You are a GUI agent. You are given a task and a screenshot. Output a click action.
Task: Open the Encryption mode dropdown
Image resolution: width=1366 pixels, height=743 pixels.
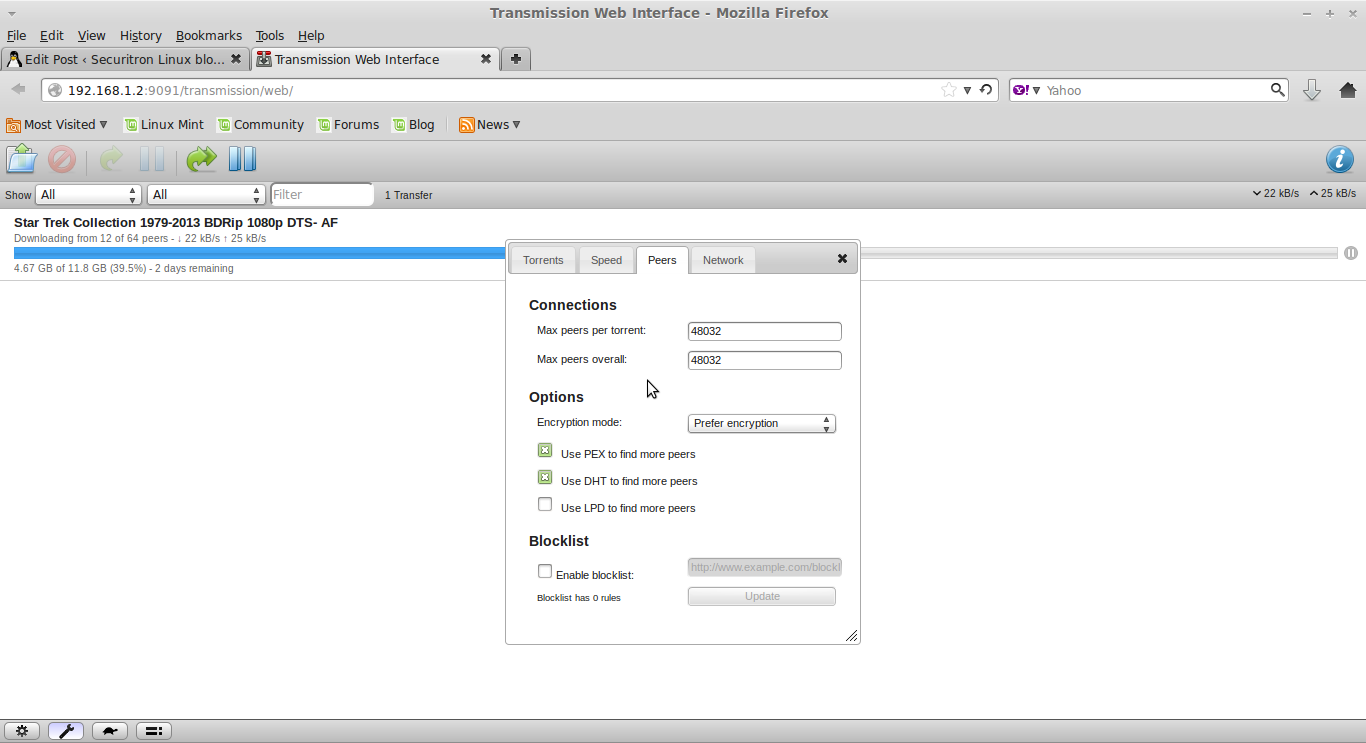762,423
